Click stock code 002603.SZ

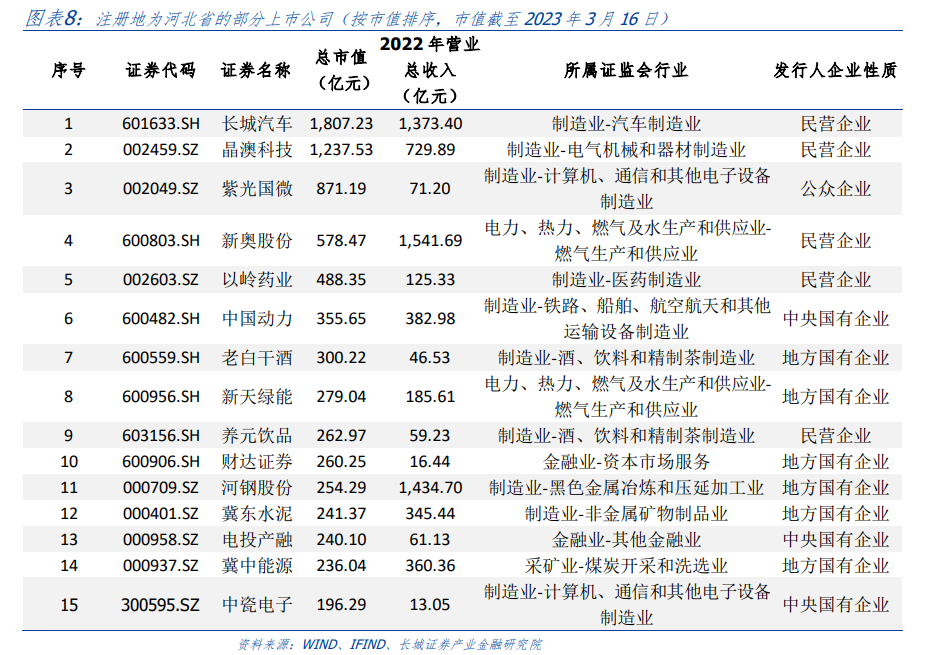(161, 279)
